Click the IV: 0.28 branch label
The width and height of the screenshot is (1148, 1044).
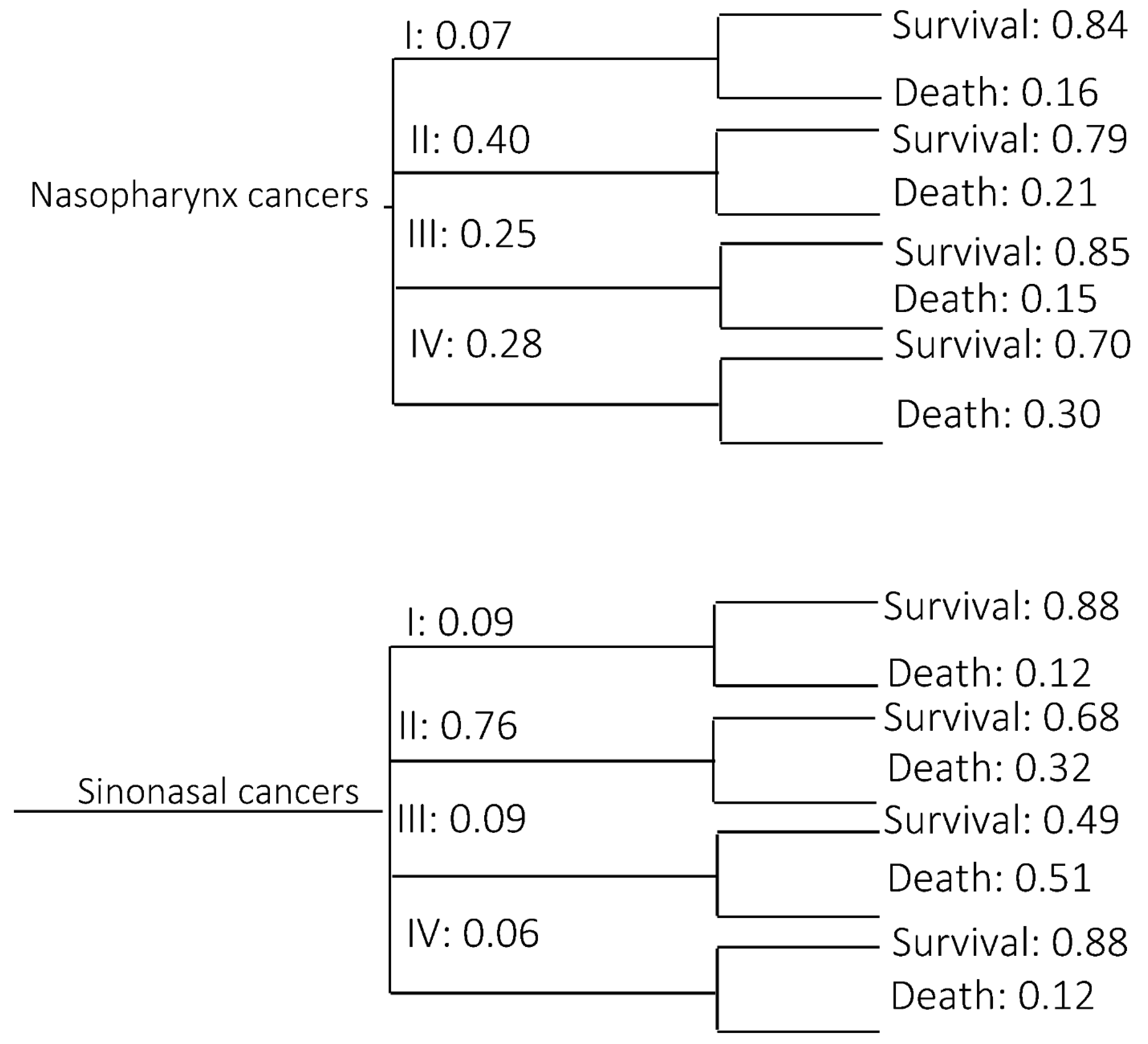pos(476,344)
